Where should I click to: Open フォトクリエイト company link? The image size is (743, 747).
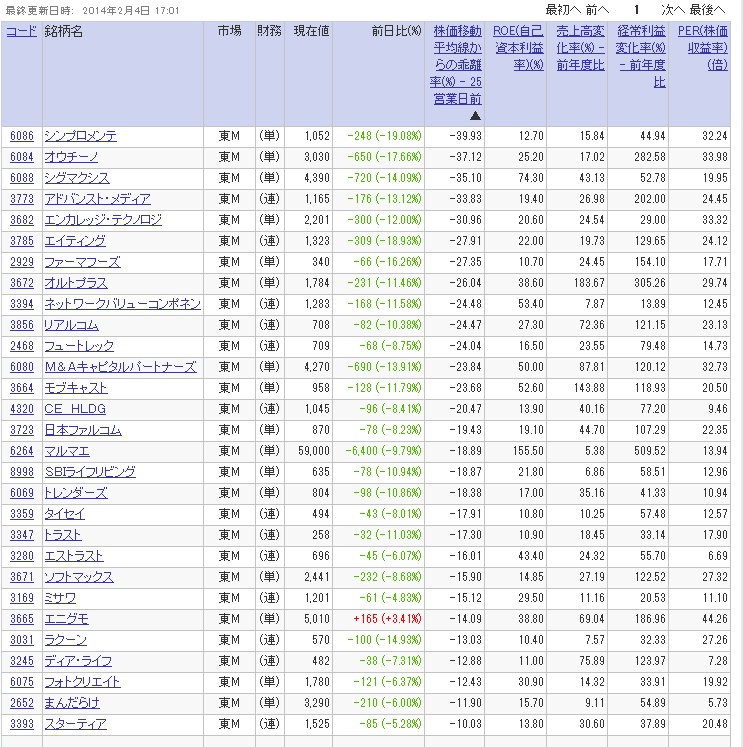click(x=82, y=681)
